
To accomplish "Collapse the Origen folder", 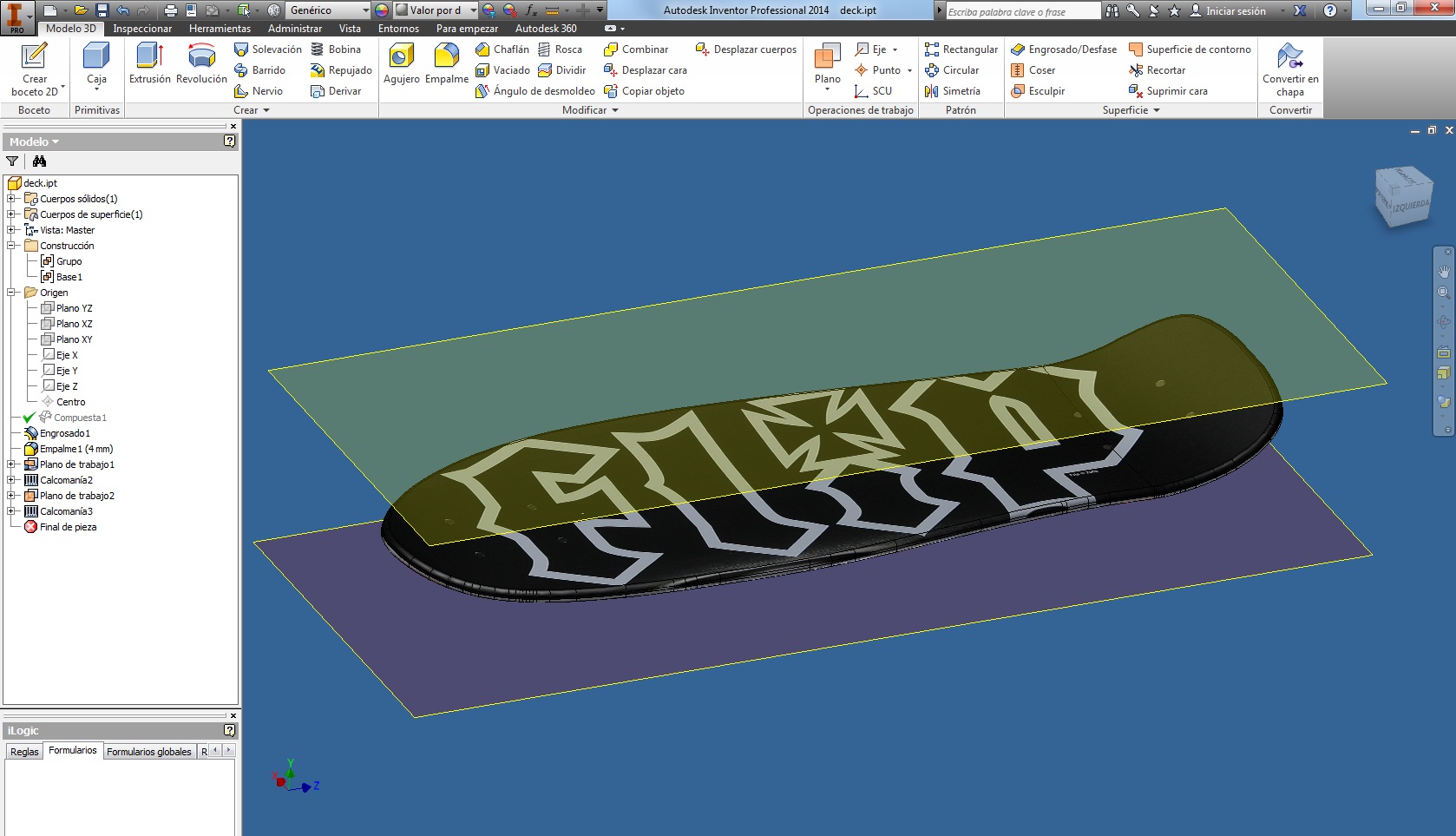I will coord(10,293).
